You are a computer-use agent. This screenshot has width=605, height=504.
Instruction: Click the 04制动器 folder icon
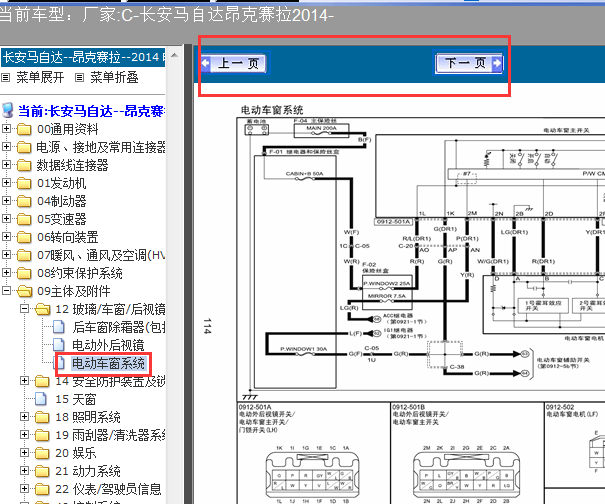point(24,201)
